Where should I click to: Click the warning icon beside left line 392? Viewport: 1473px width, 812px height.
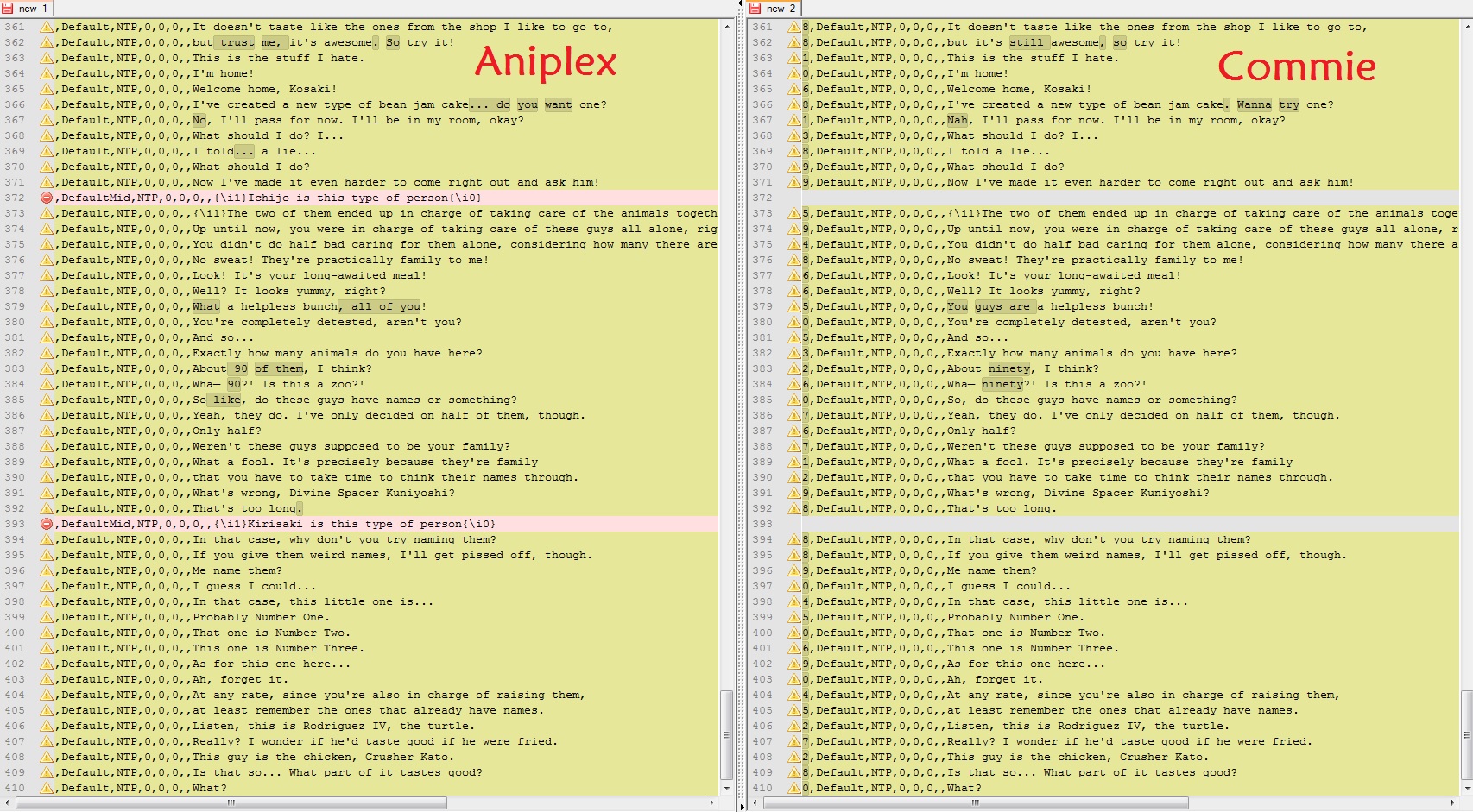47,508
